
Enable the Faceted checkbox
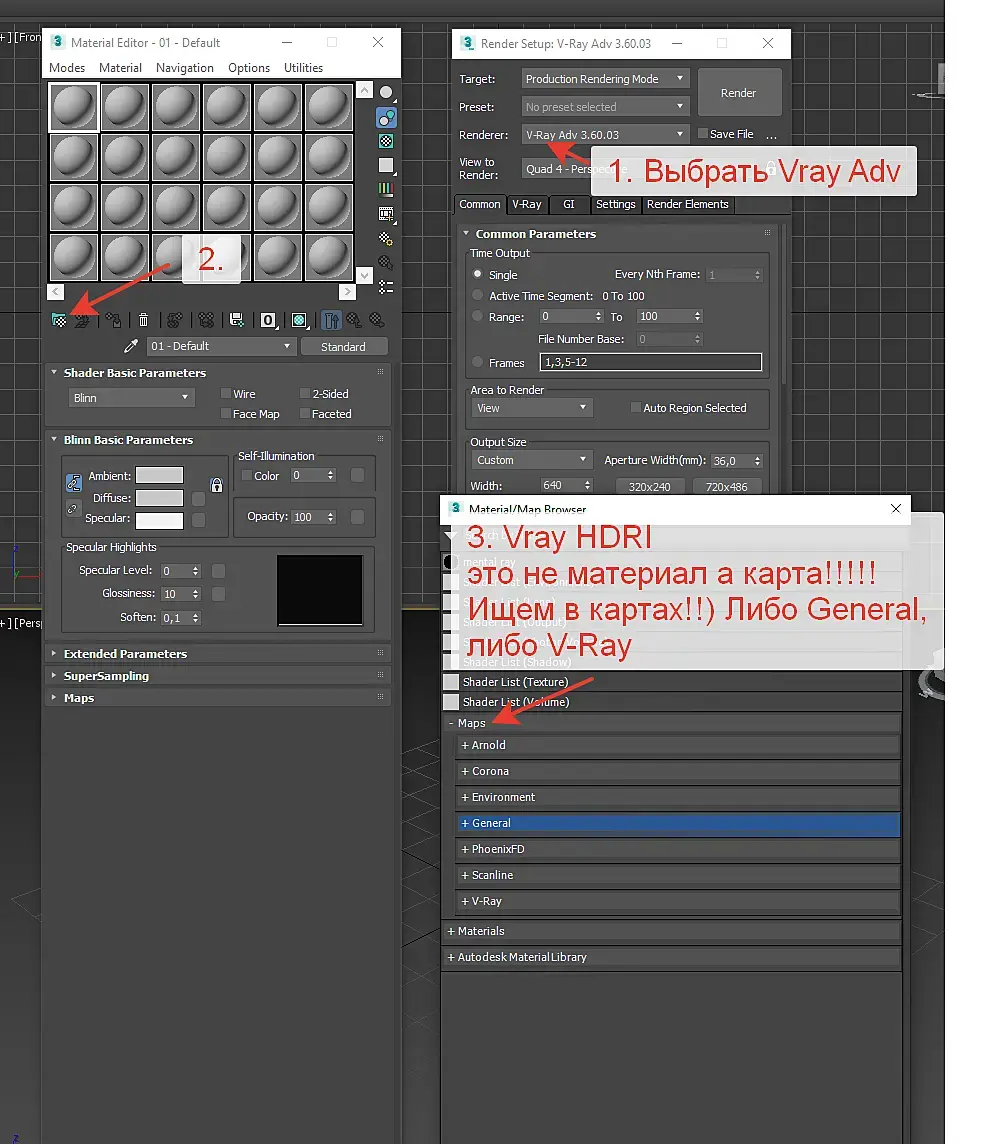305,414
